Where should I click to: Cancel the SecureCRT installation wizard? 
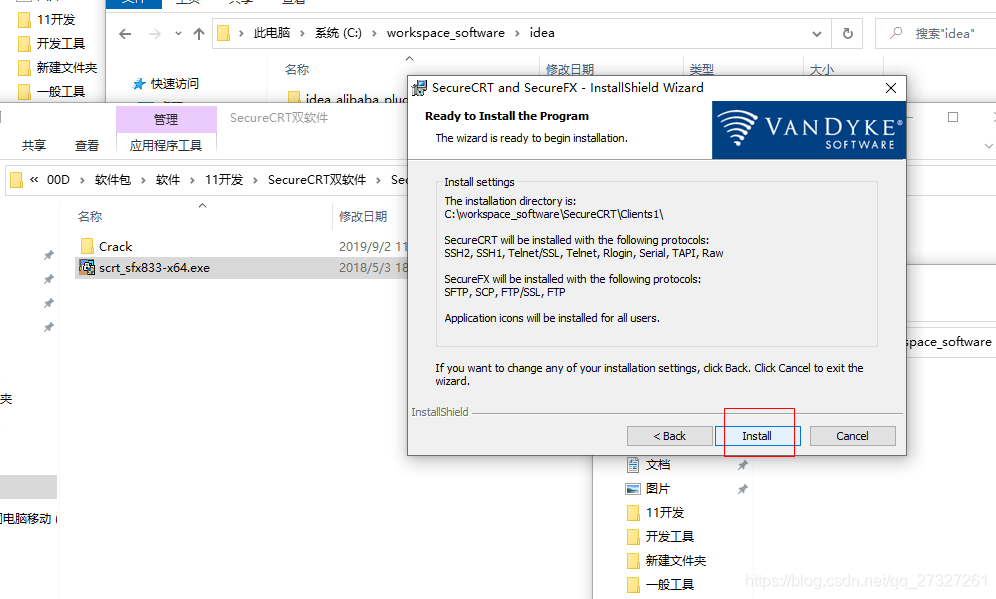(x=852, y=436)
